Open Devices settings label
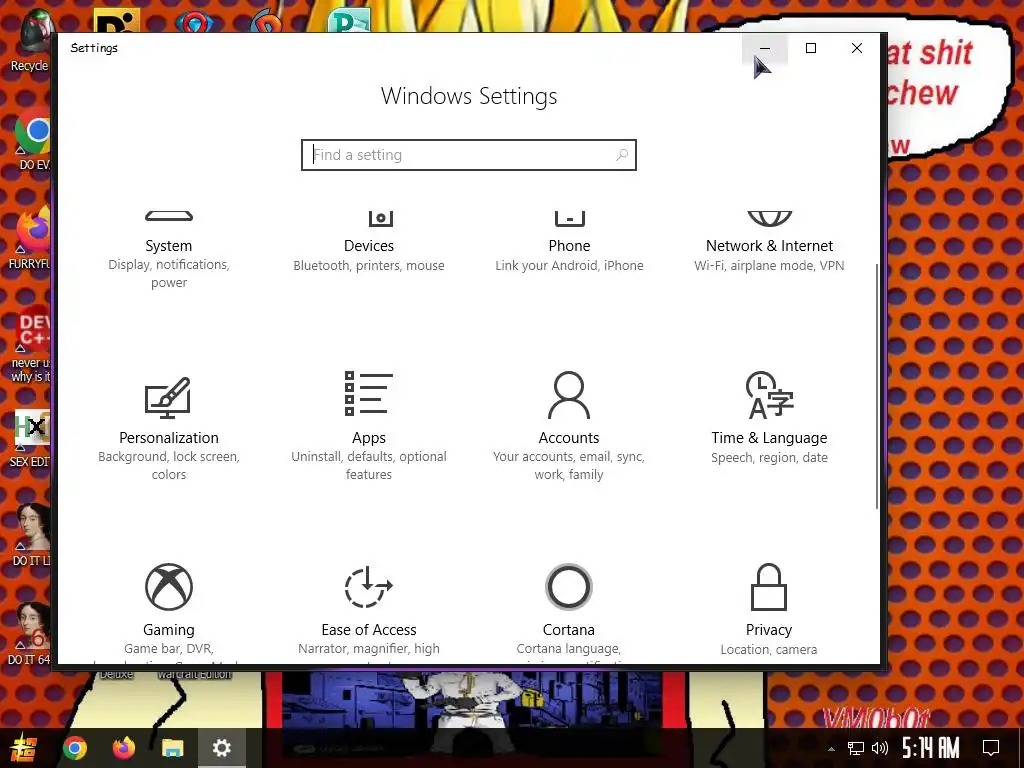Viewport: 1024px width, 768px height. (368, 246)
